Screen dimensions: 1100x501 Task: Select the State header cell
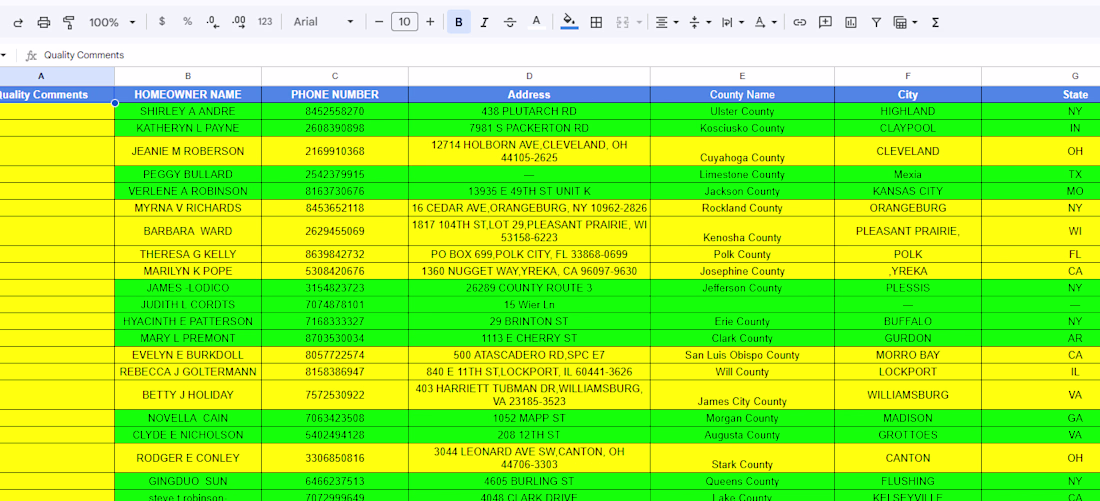pyautogui.click(x=1040, y=94)
